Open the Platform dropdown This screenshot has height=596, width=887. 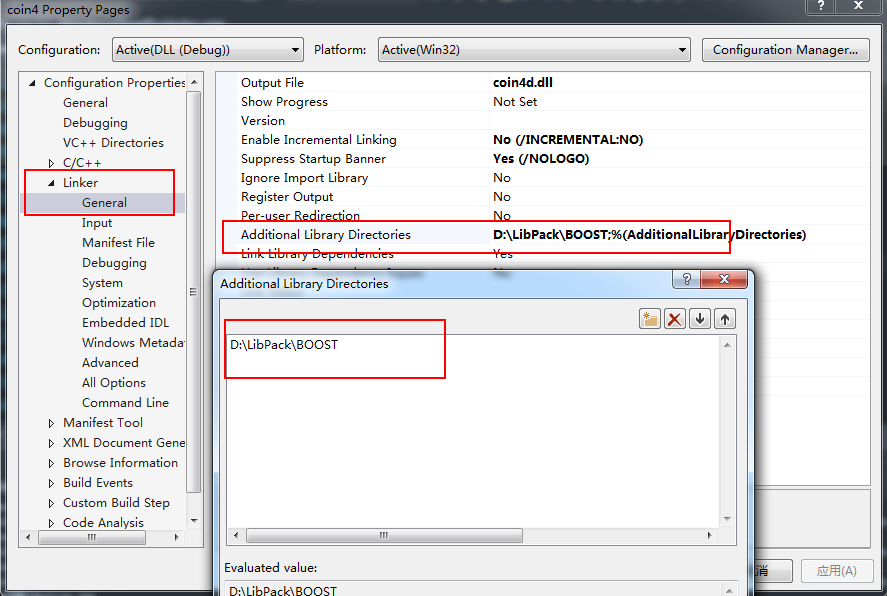(535, 49)
